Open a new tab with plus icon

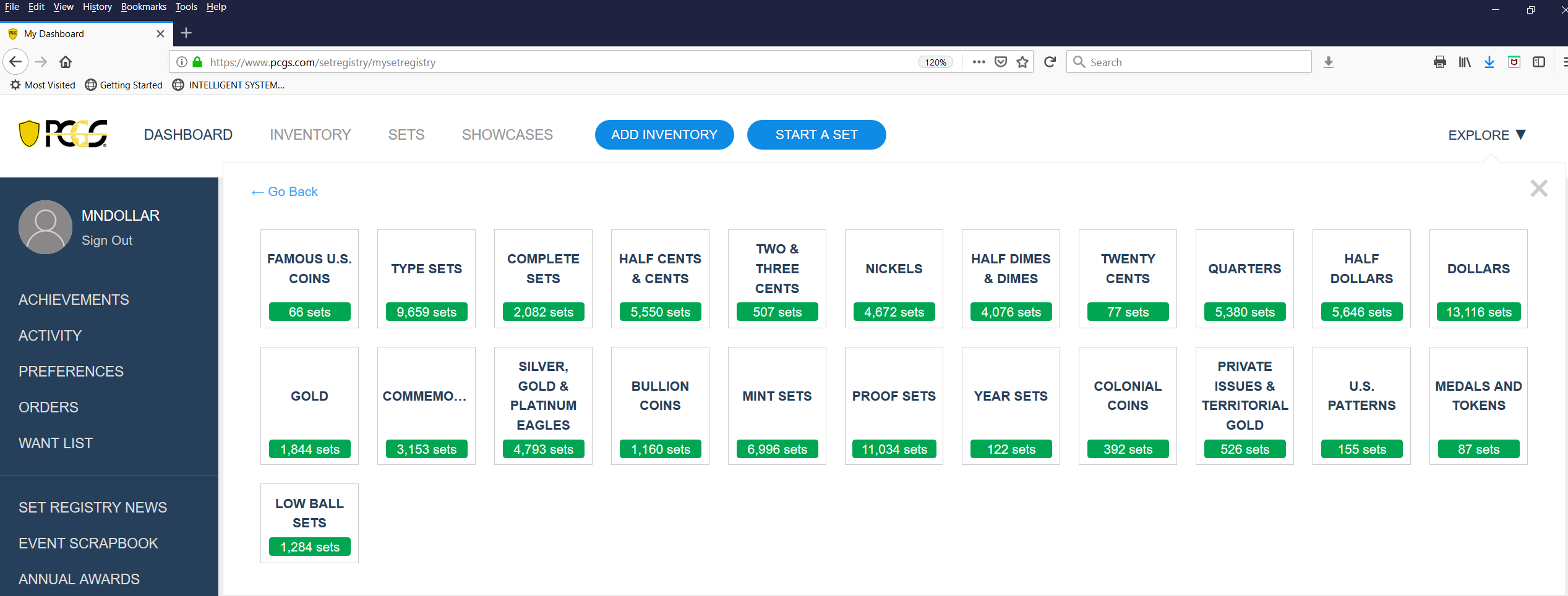(186, 33)
